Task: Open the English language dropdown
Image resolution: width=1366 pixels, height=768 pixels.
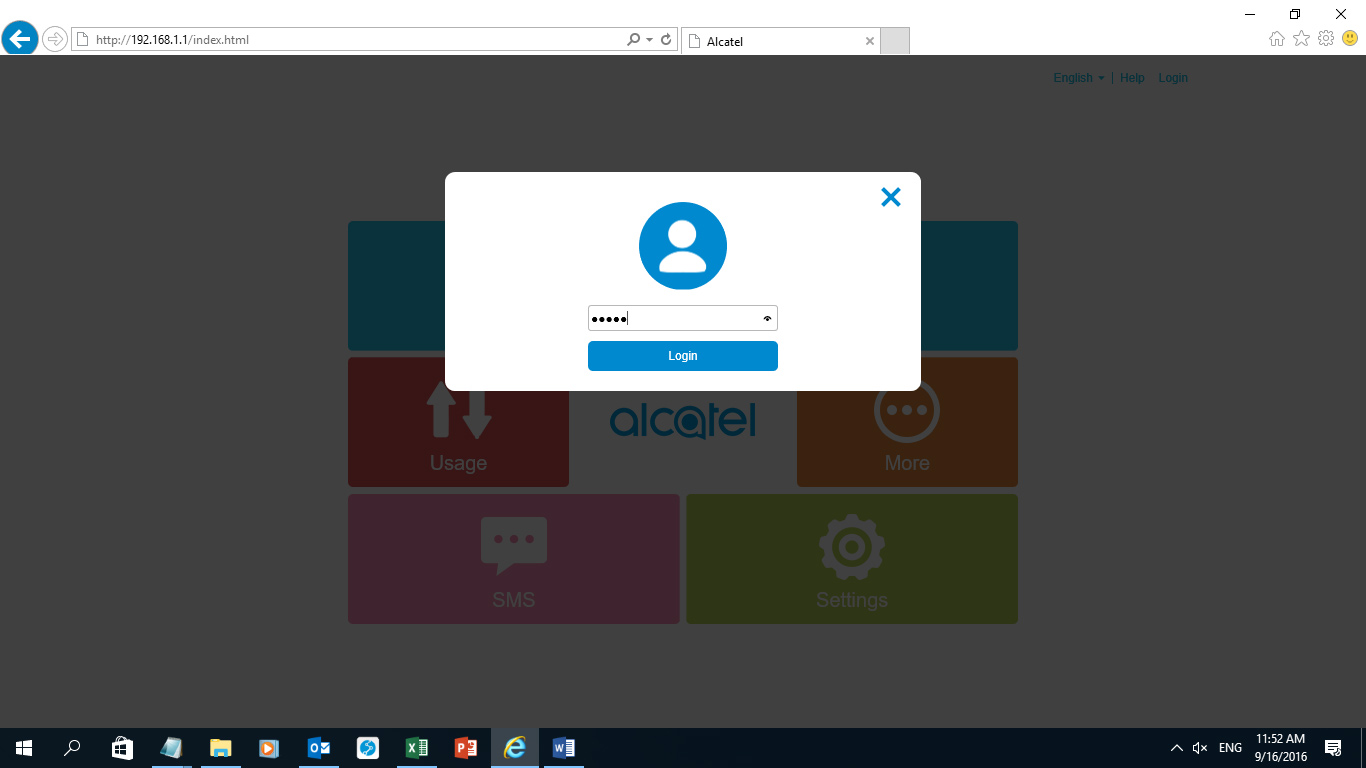Action: tap(1079, 78)
